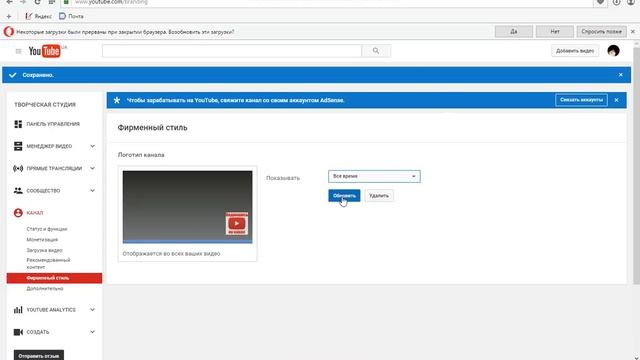Viewport: 640px width, 360px height.
Task: Click the blue Обновить button
Action: (344, 196)
